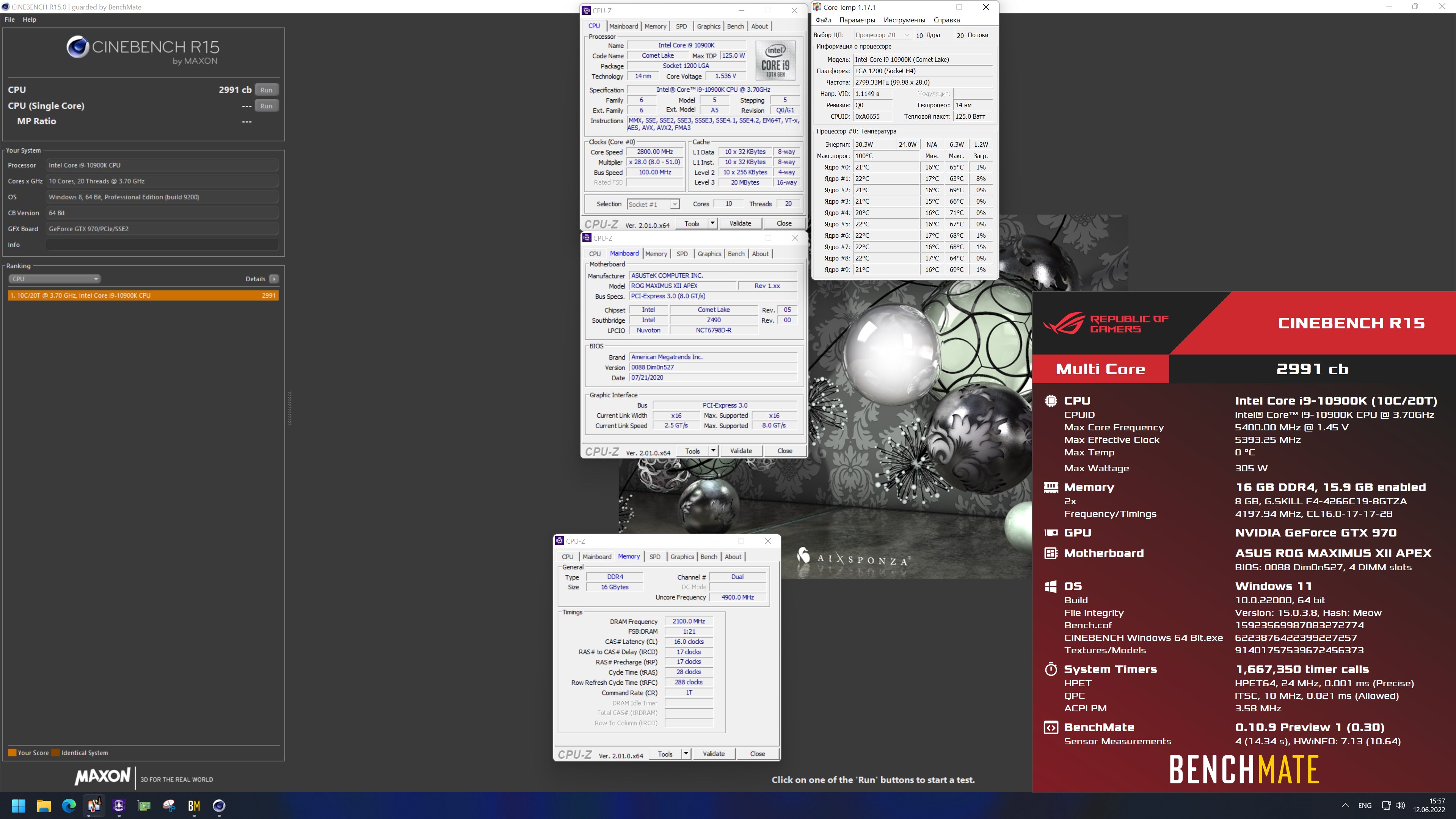
Task: Click the title icon of the CPU-Z Mainboard window
Action: tap(587, 238)
